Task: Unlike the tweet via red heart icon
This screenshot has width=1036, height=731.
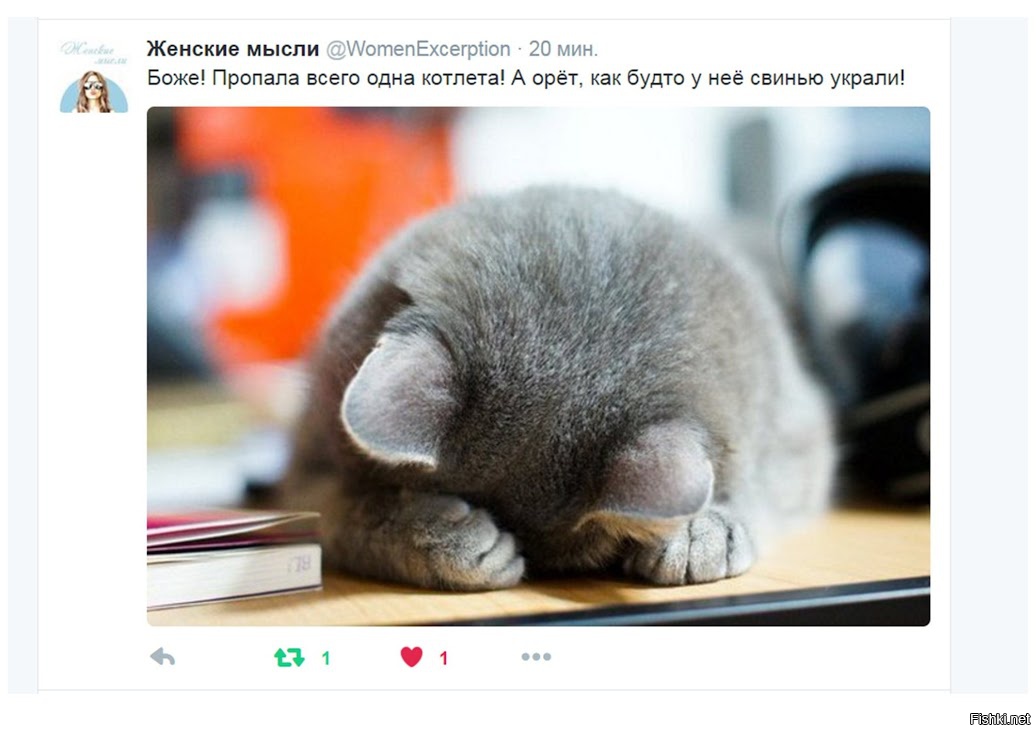Action: click(411, 657)
